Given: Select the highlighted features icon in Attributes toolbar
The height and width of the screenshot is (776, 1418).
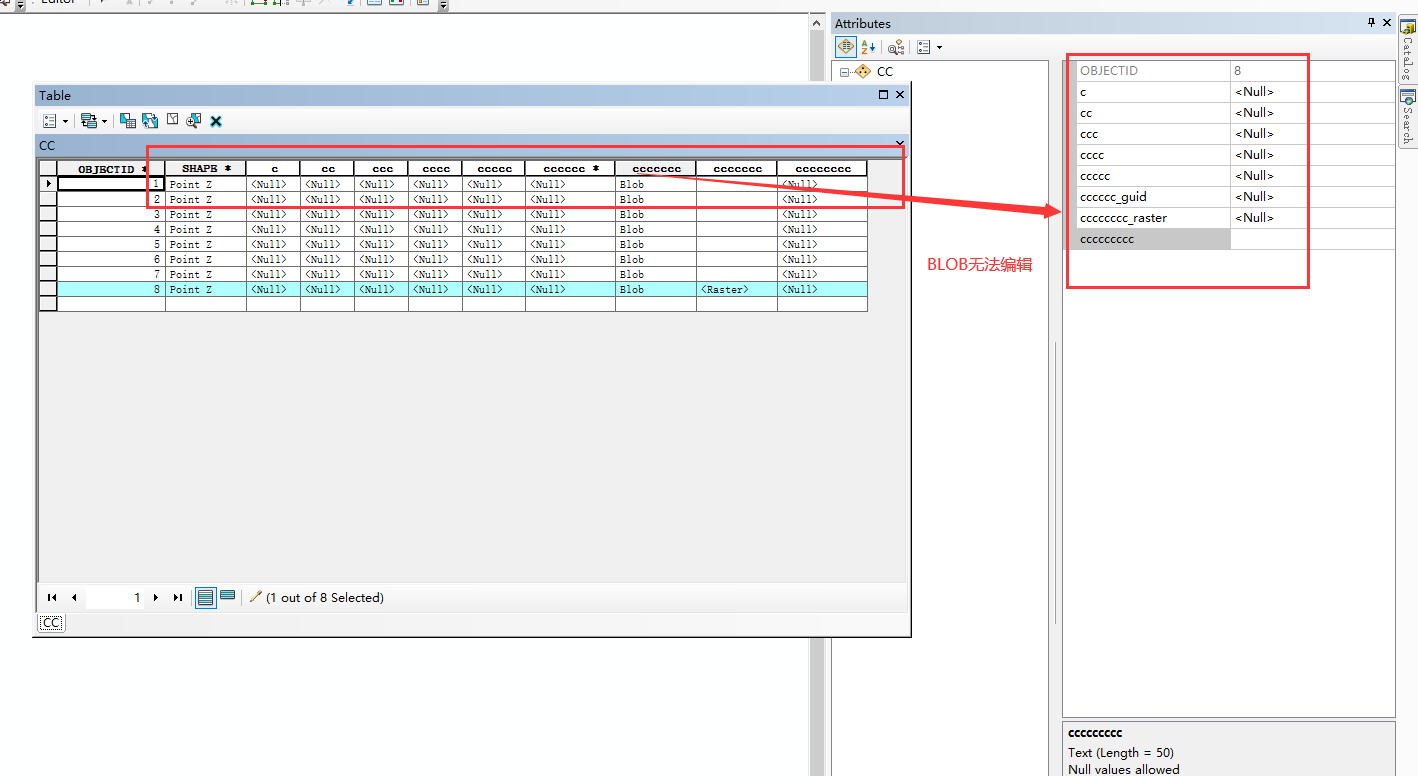Looking at the screenshot, I should [845, 47].
